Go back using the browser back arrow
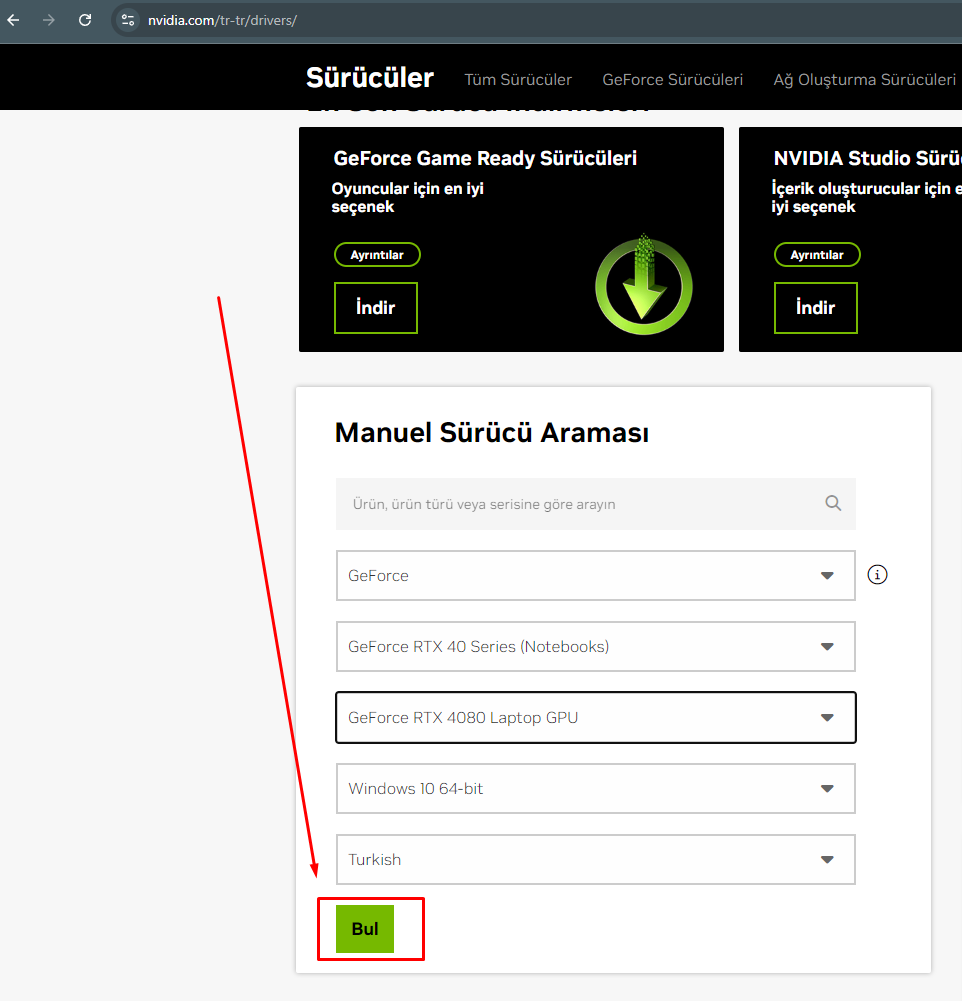 (13, 20)
